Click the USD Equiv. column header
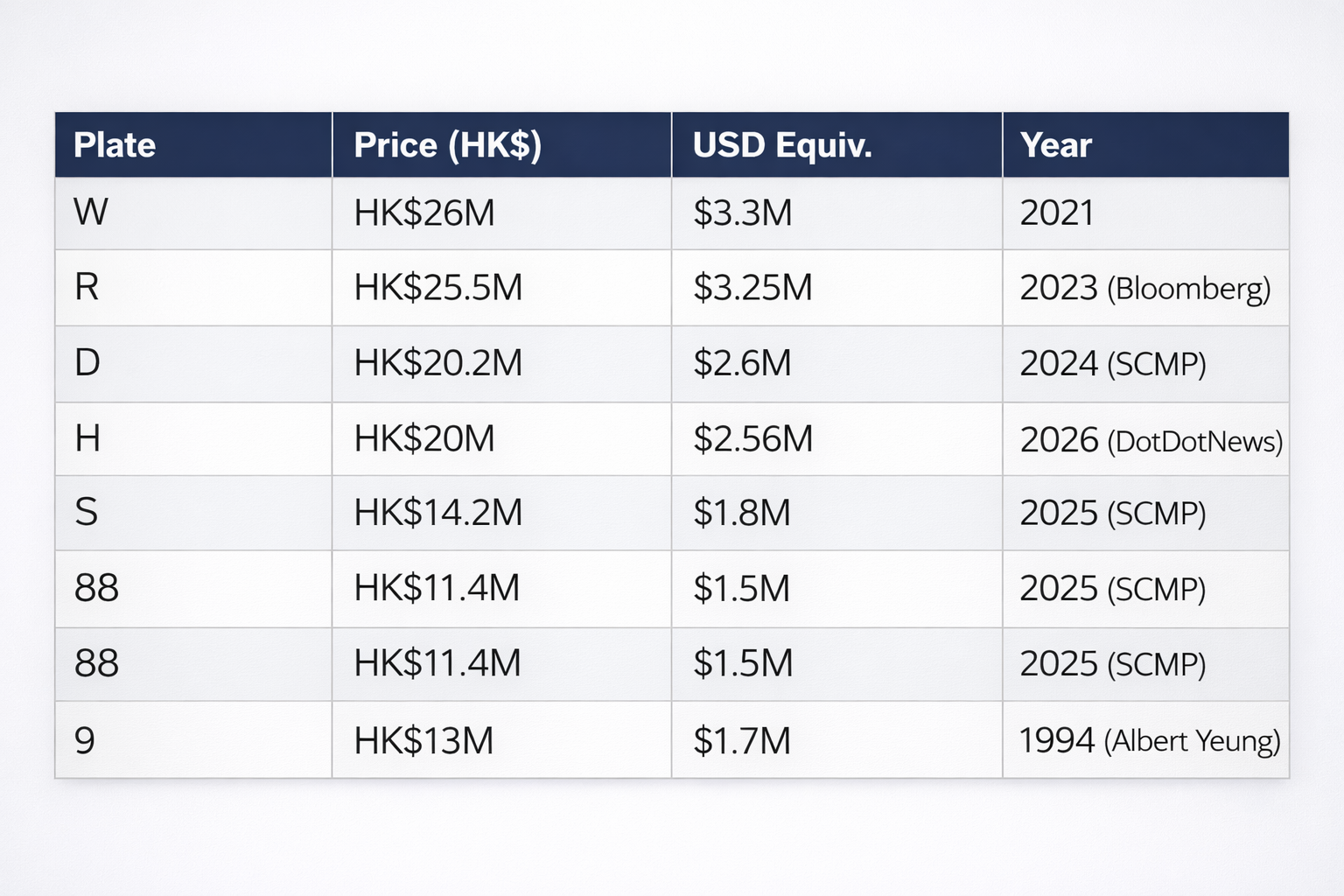Image resolution: width=1344 pixels, height=896 pixels. click(782, 145)
